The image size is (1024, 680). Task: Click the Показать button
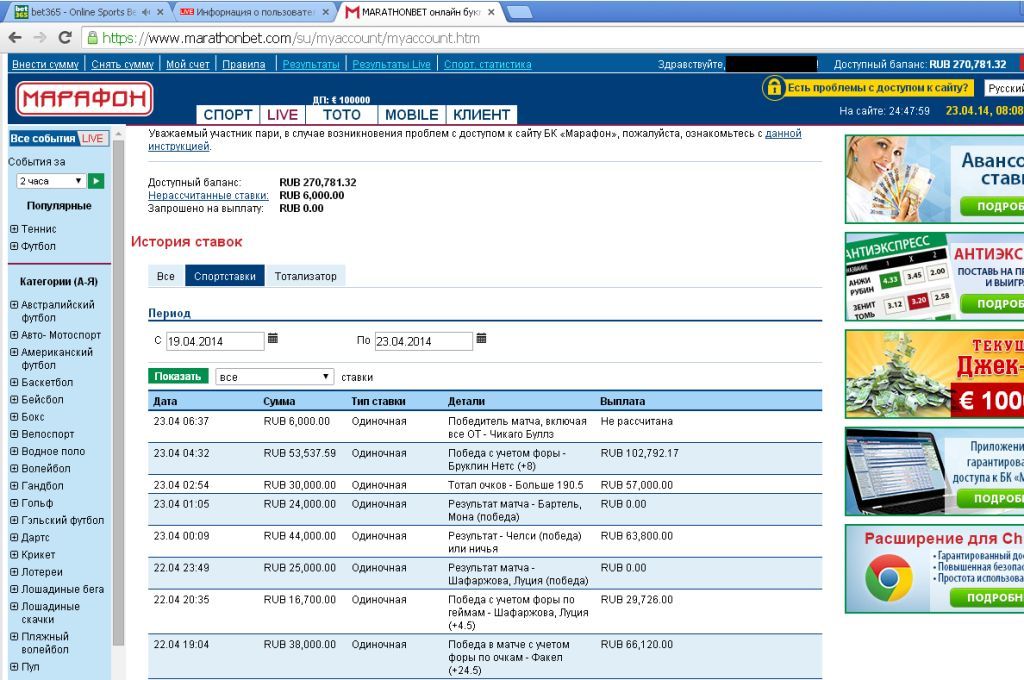(178, 376)
